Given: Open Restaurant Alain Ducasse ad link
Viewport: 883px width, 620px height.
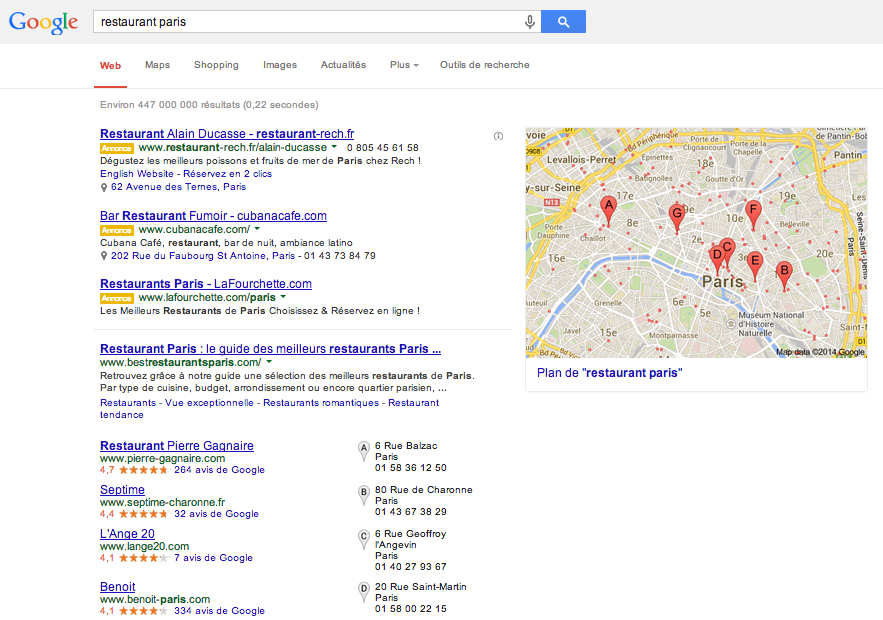Looking at the screenshot, I should click(227, 134).
